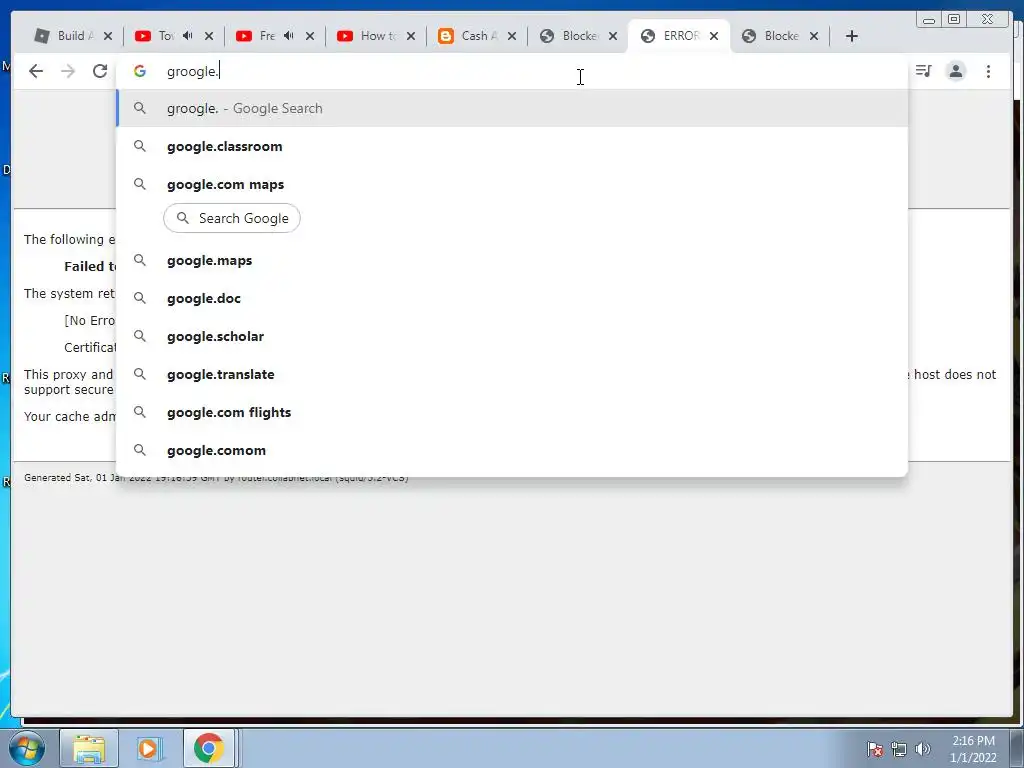The image size is (1024, 768).
Task: Mute the 'To' YouTube tab audio icon
Action: [x=187, y=35]
